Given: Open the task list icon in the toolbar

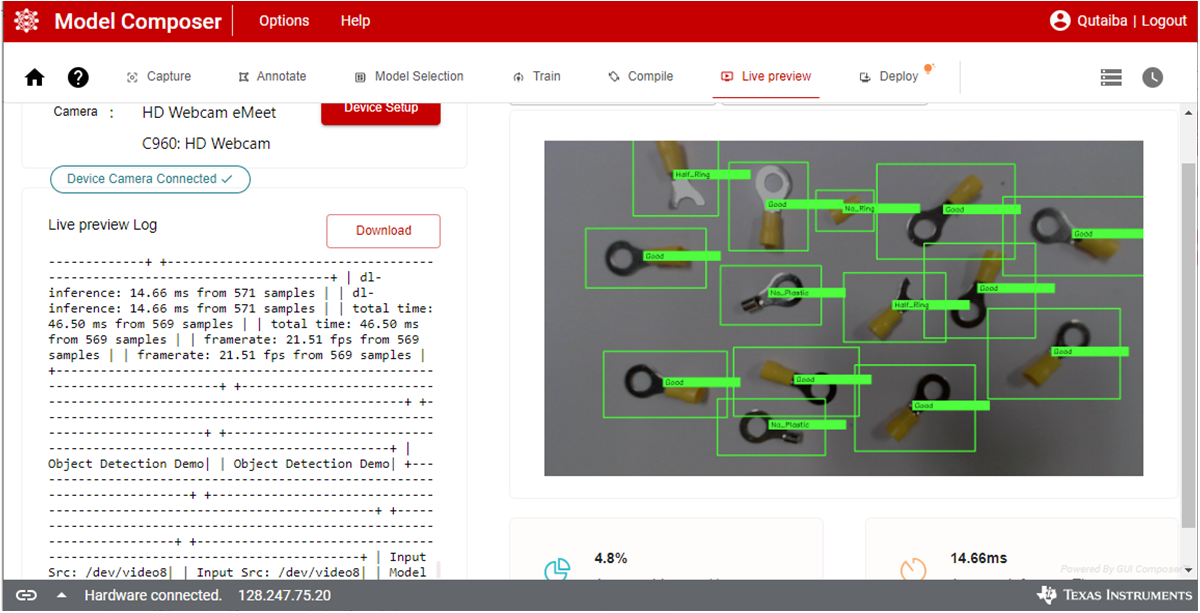Looking at the screenshot, I should pyautogui.click(x=1110, y=77).
